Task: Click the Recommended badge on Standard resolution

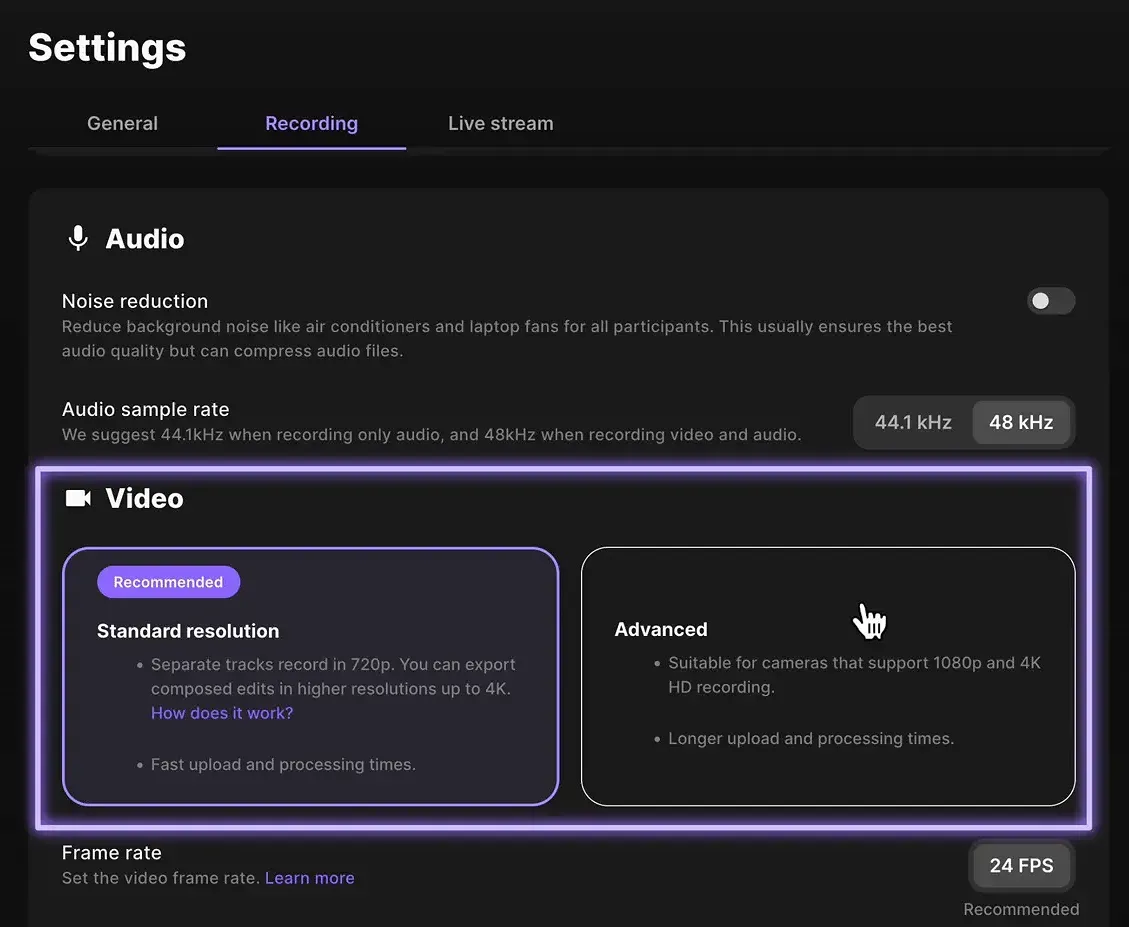Action: tap(168, 581)
